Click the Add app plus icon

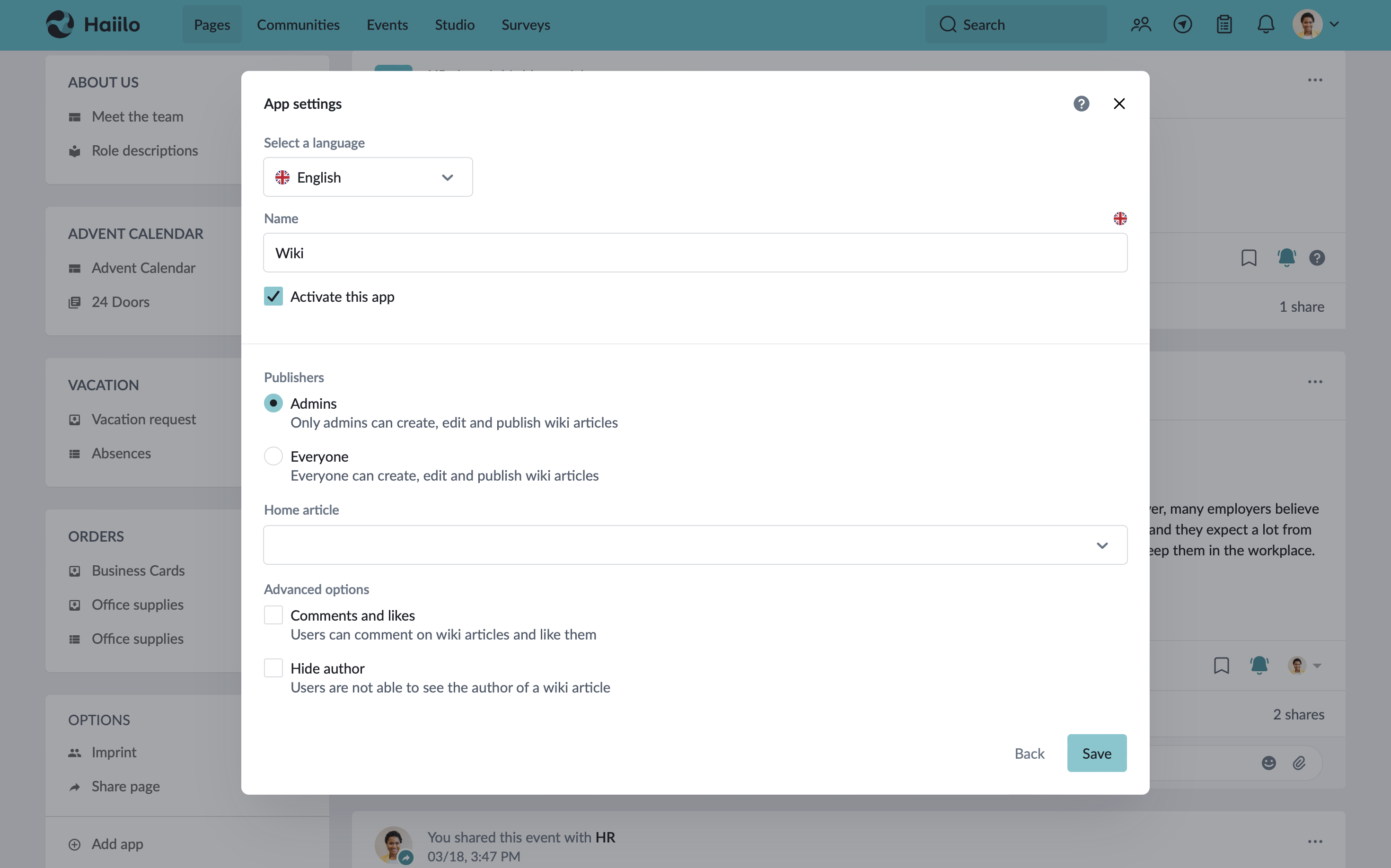point(75,844)
